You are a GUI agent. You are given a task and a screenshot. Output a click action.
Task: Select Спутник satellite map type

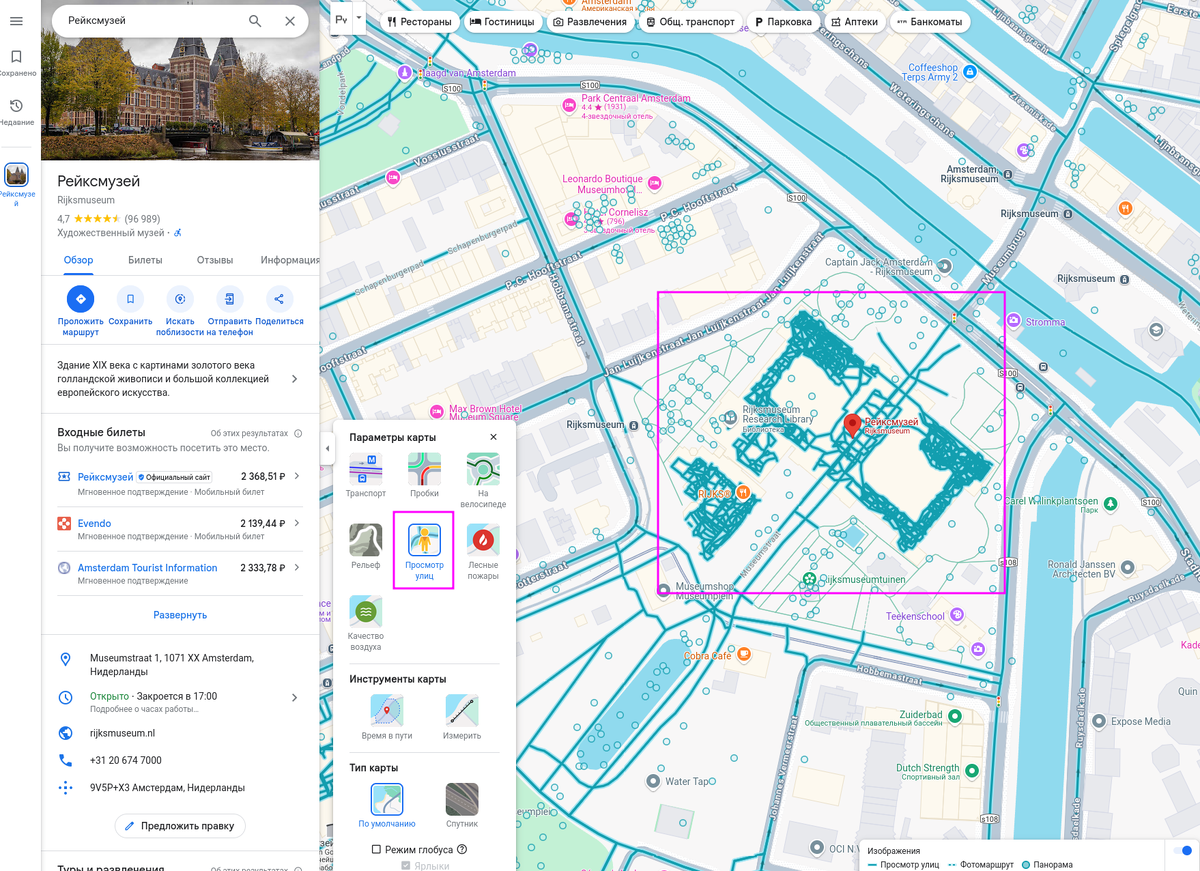pos(462,805)
